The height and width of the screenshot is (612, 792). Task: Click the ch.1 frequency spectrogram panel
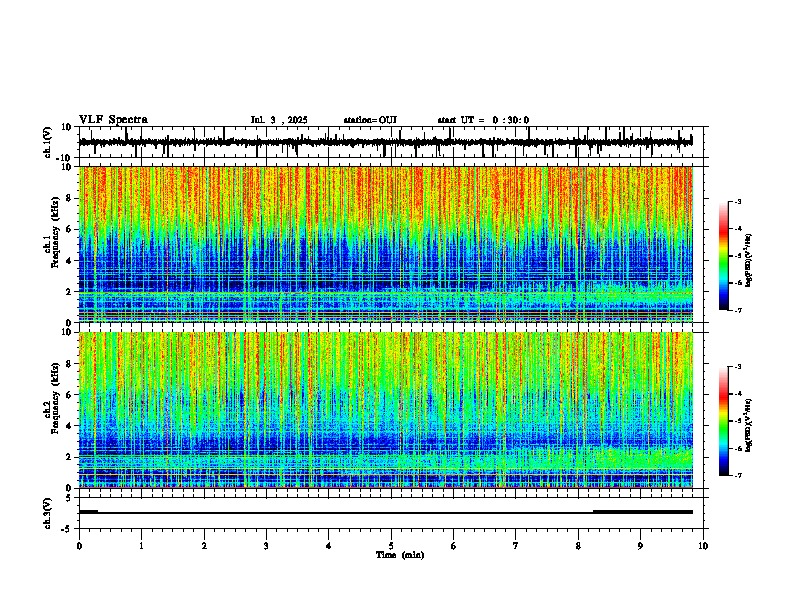[x=386, y=244]
